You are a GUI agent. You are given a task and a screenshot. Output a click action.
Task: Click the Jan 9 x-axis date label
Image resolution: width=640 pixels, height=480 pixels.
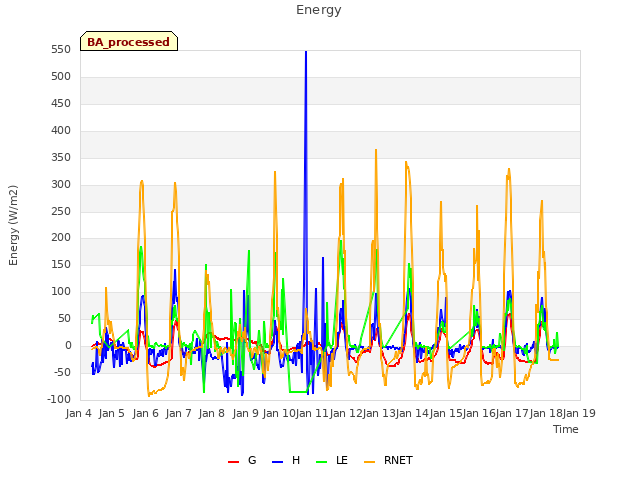coord(246,413)
